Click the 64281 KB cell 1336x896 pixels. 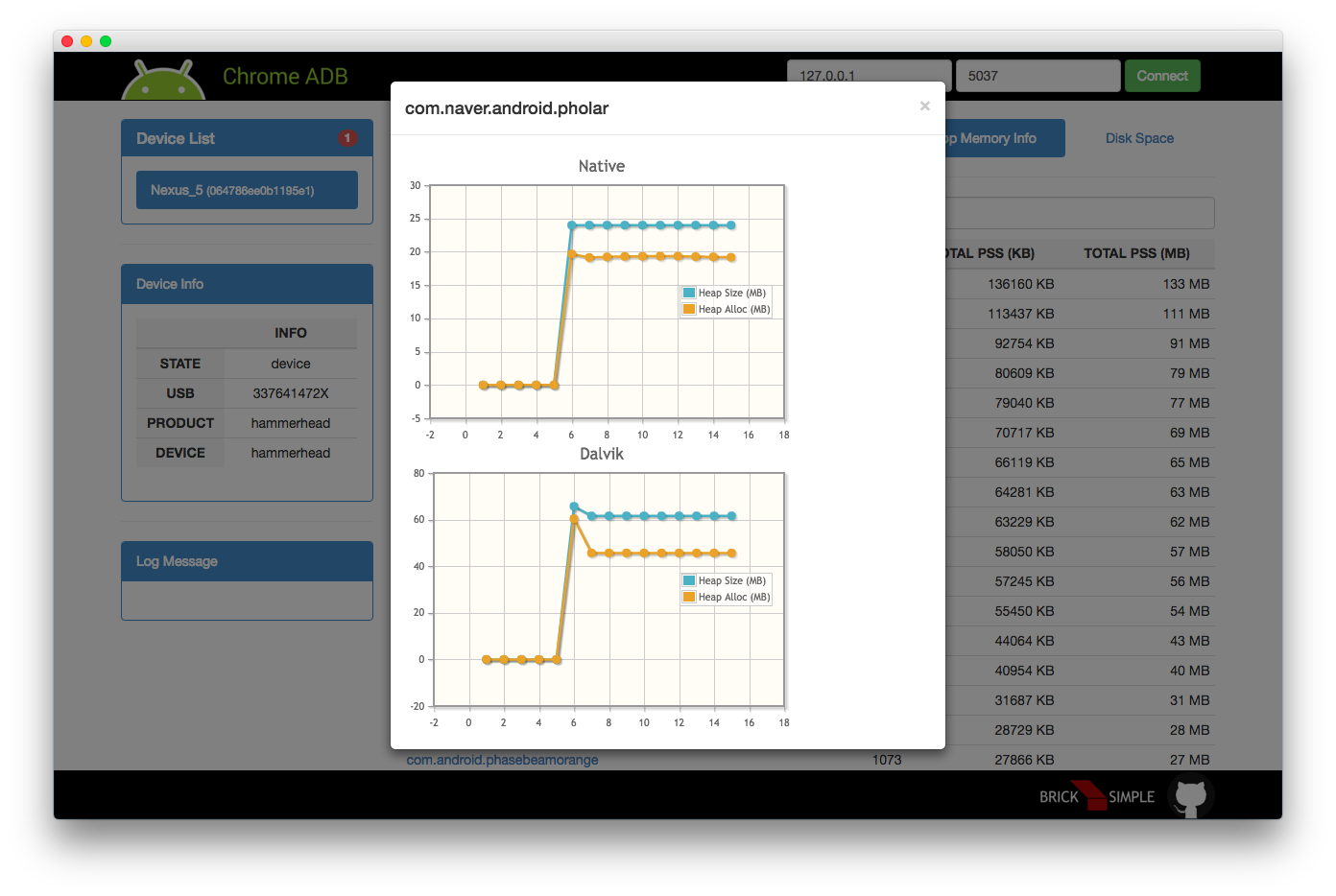(x=1024, y=492)
